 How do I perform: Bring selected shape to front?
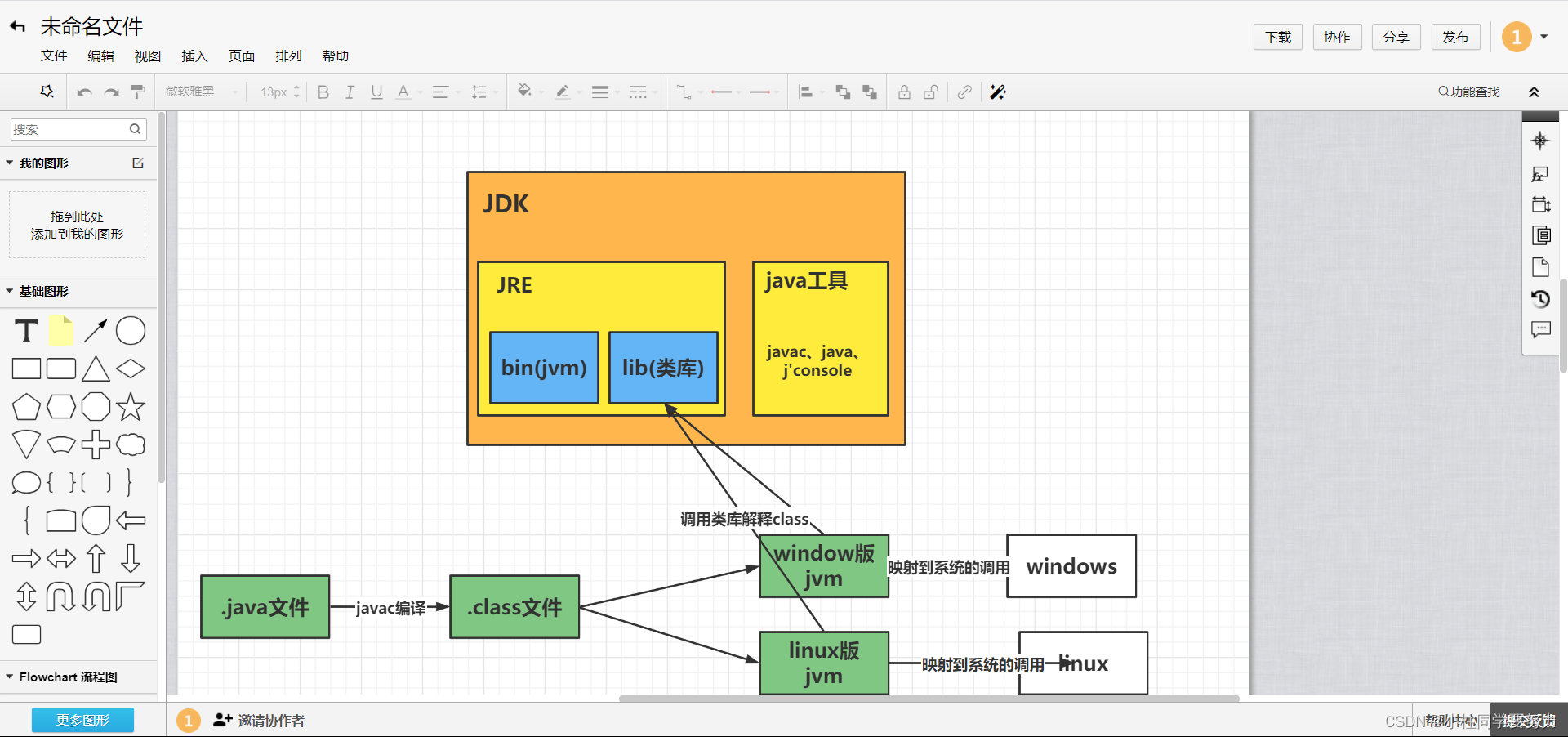point(843,92)
